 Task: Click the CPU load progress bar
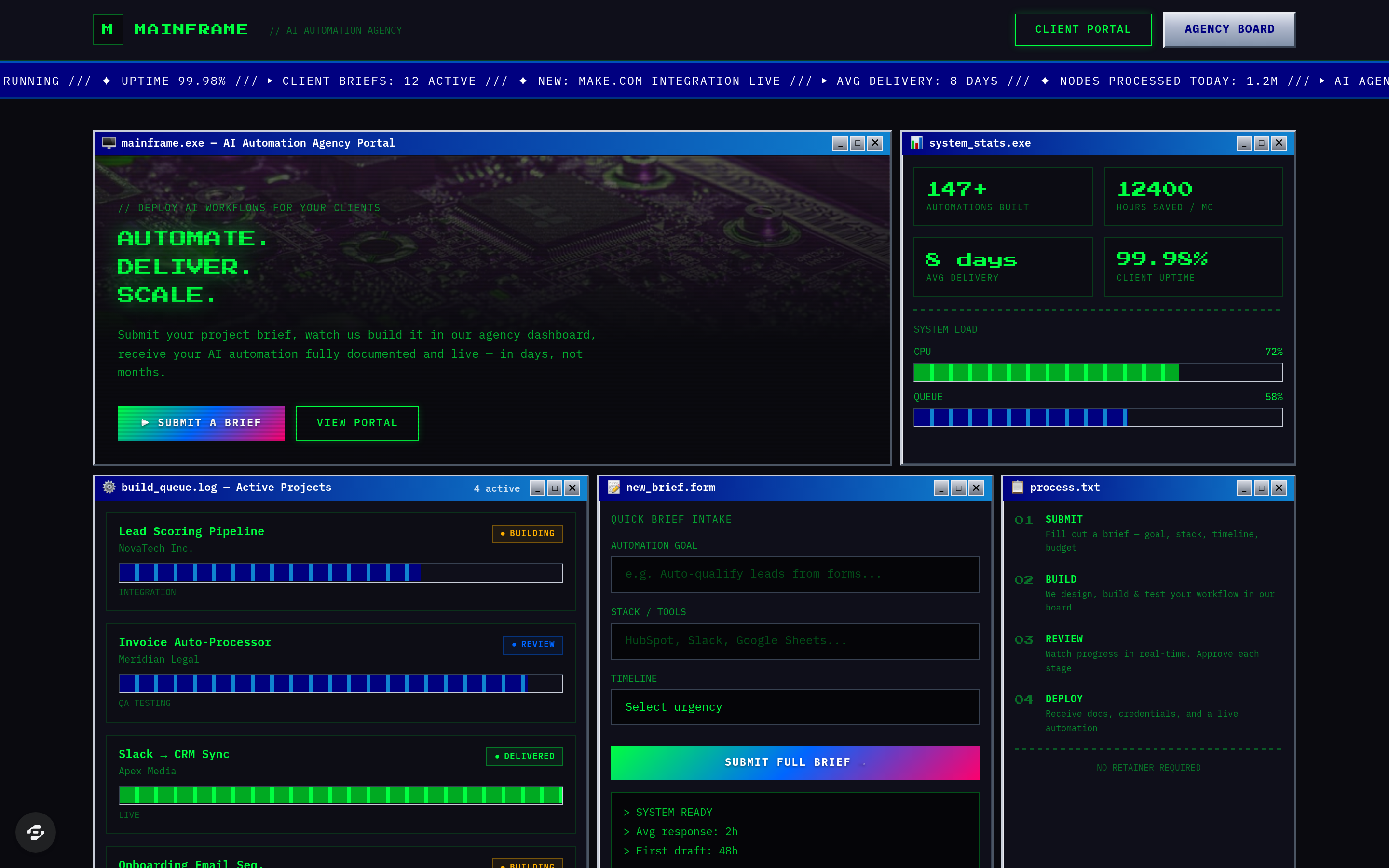[1098, 372]
